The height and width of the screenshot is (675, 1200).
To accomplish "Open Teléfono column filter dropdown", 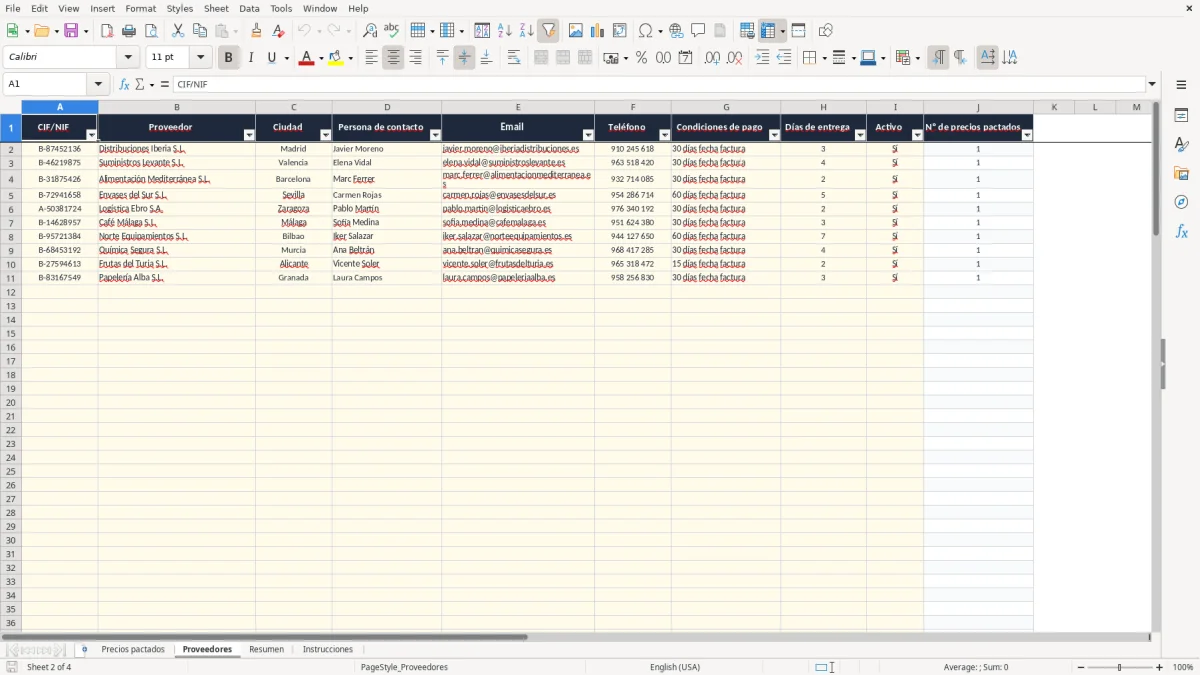I will [665, 135].
